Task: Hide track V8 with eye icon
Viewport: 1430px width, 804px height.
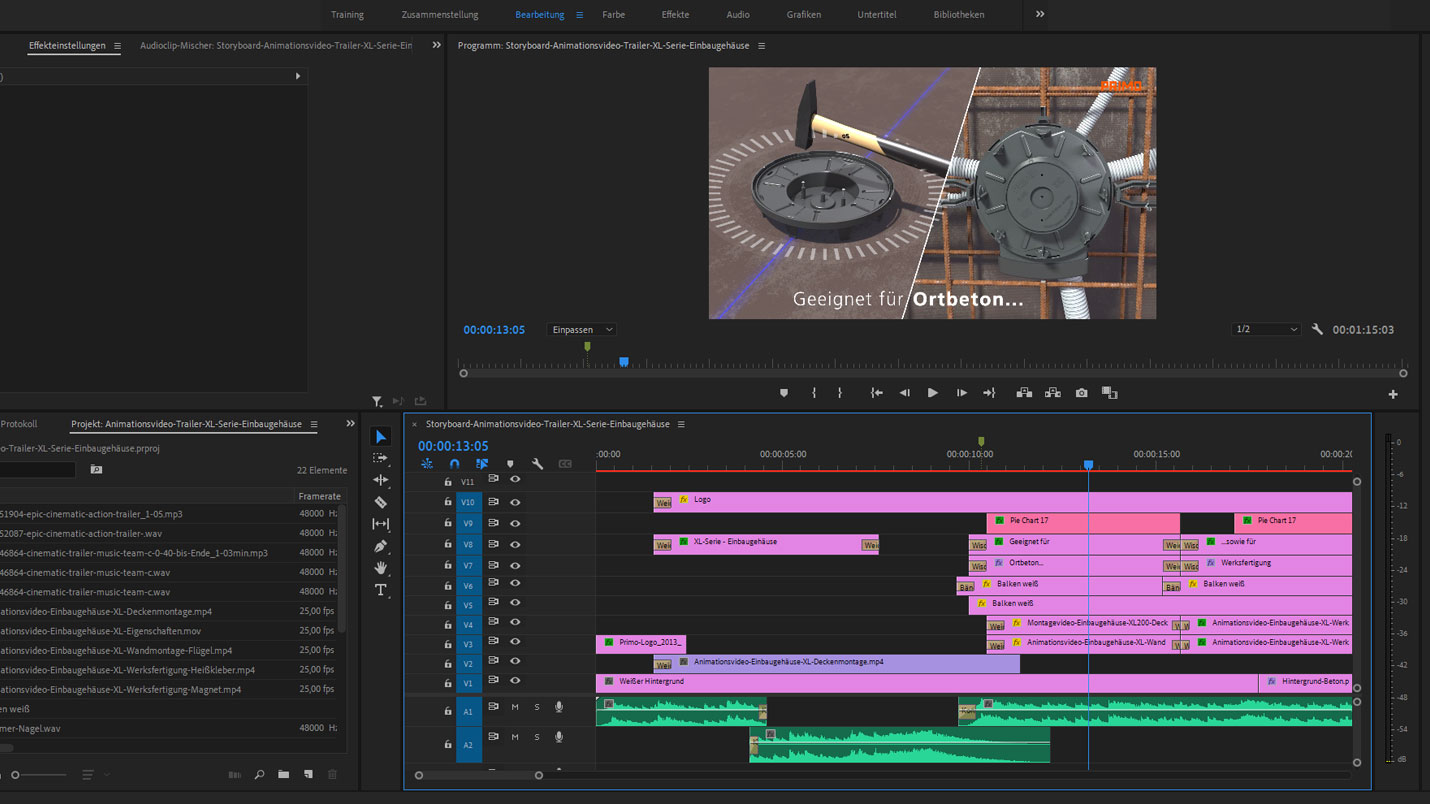Action: tap(515, 544)
